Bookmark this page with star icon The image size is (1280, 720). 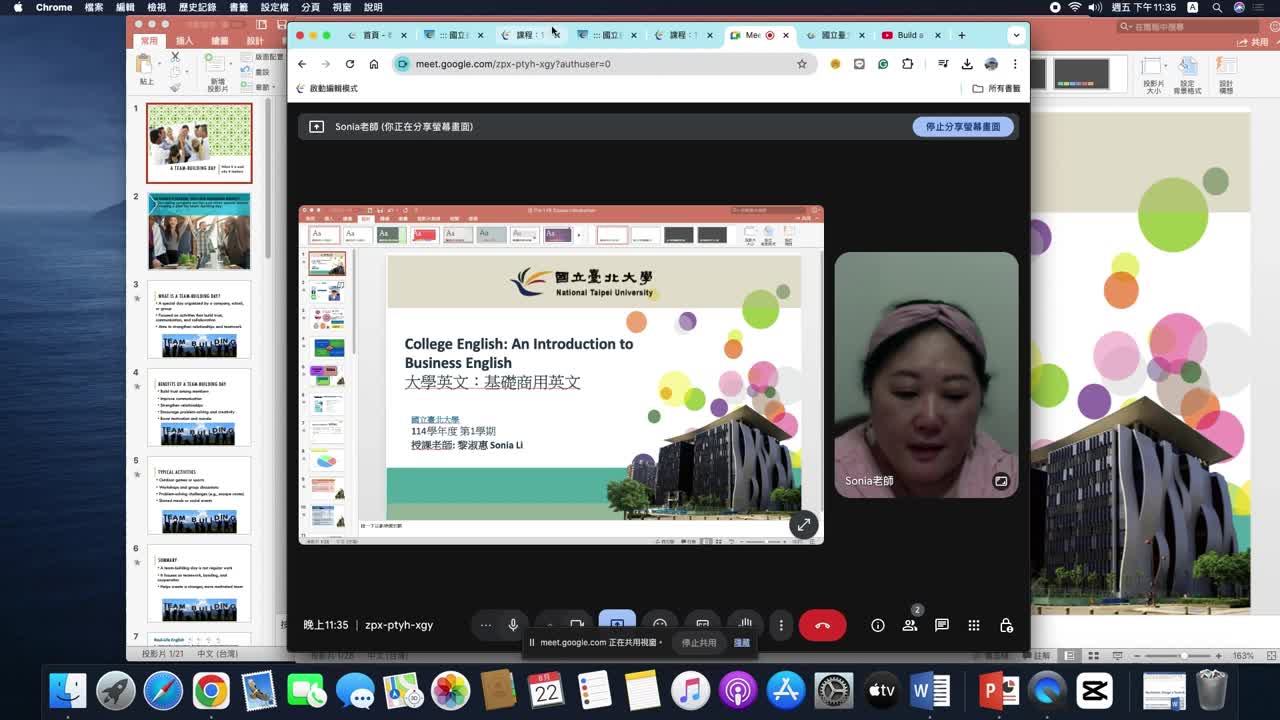[801, 64]
